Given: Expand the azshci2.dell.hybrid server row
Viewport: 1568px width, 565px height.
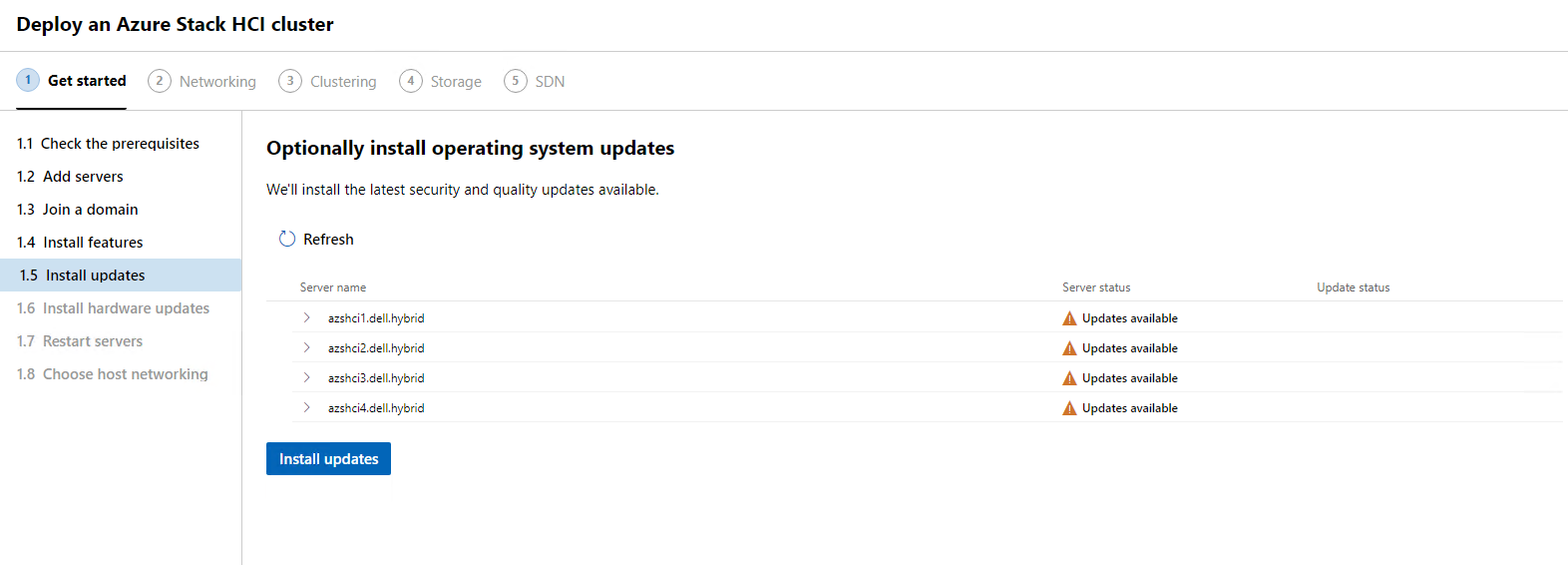Looking at the screenshot, I should (x=306, y=348).
